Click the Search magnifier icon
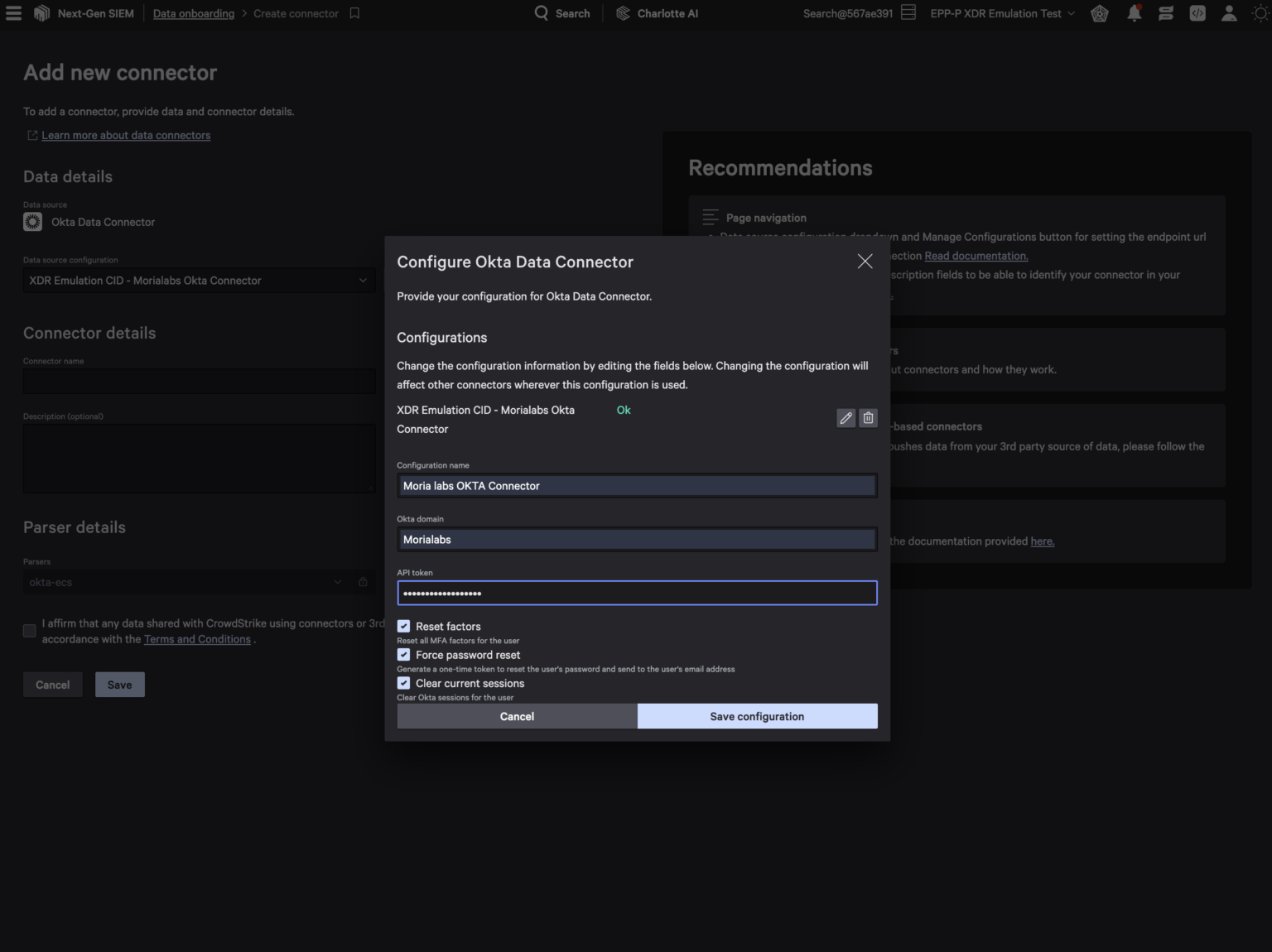This screenshot has height=952, width=1272. (541, 13)
